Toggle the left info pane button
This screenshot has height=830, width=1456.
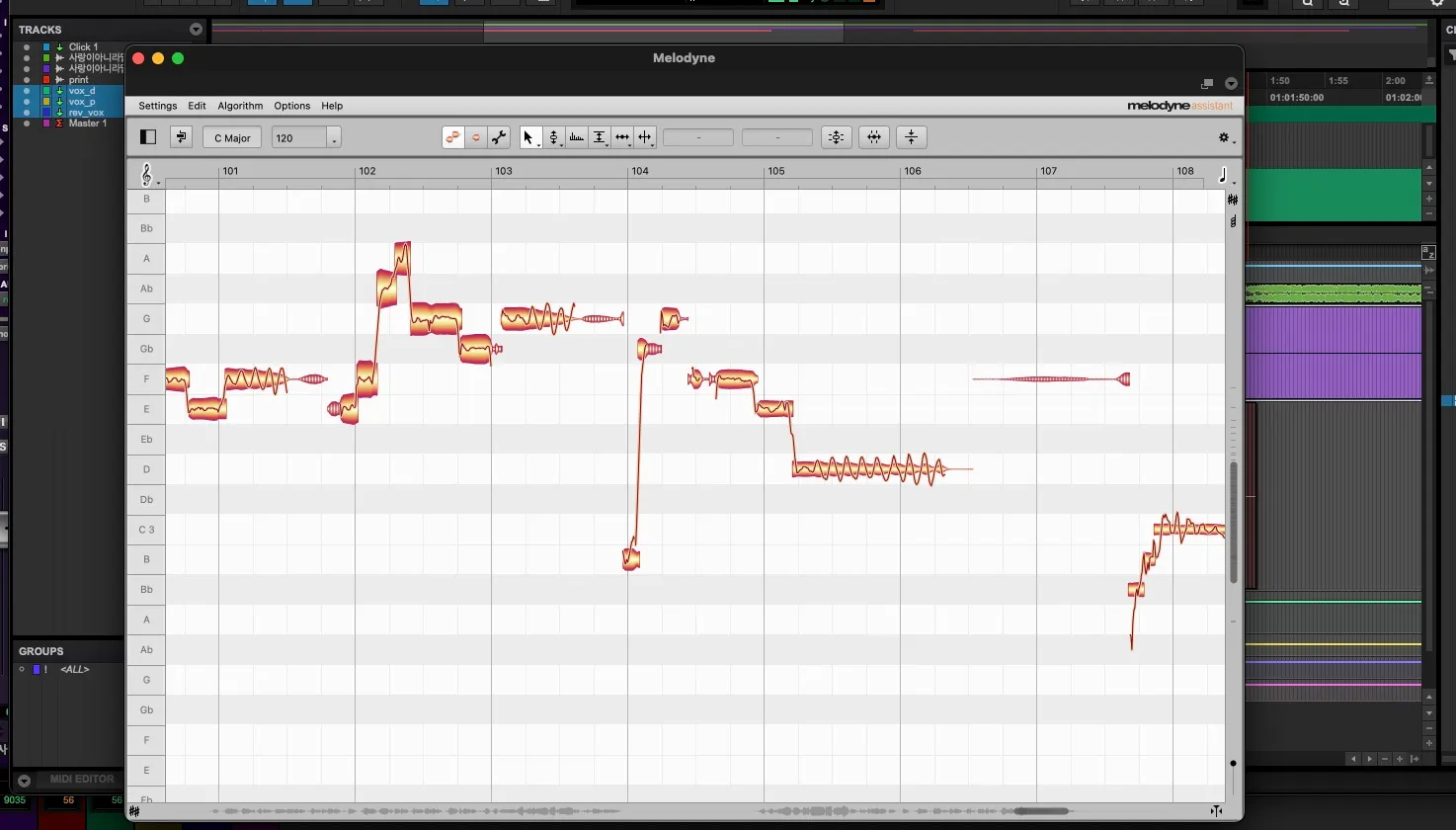click(x=148, y=137)
